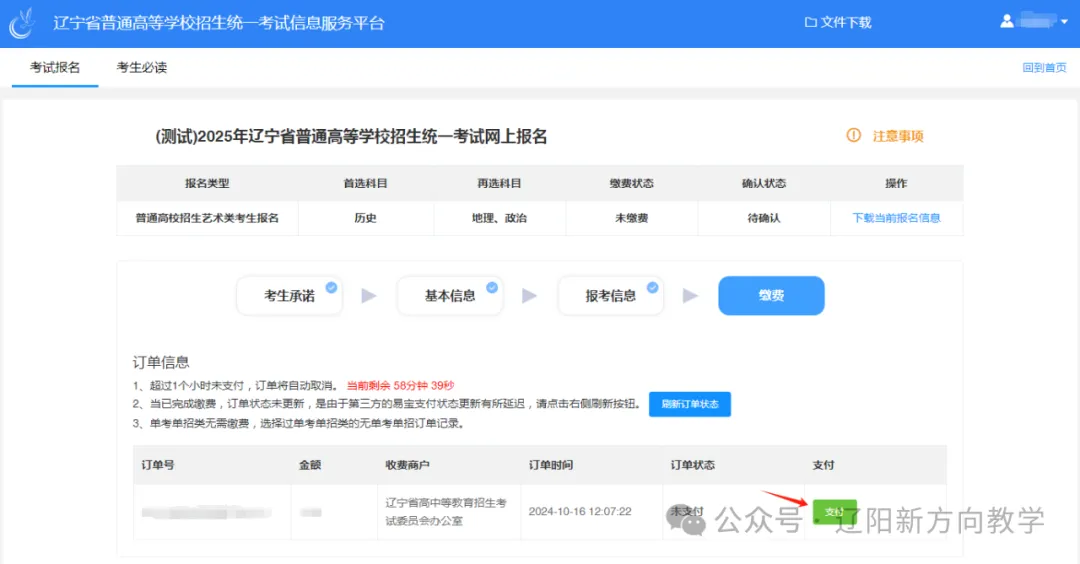Screen dimensions: 1080x564
Task: Click the 待确认 status cell
Action: (x=764, y=218)
